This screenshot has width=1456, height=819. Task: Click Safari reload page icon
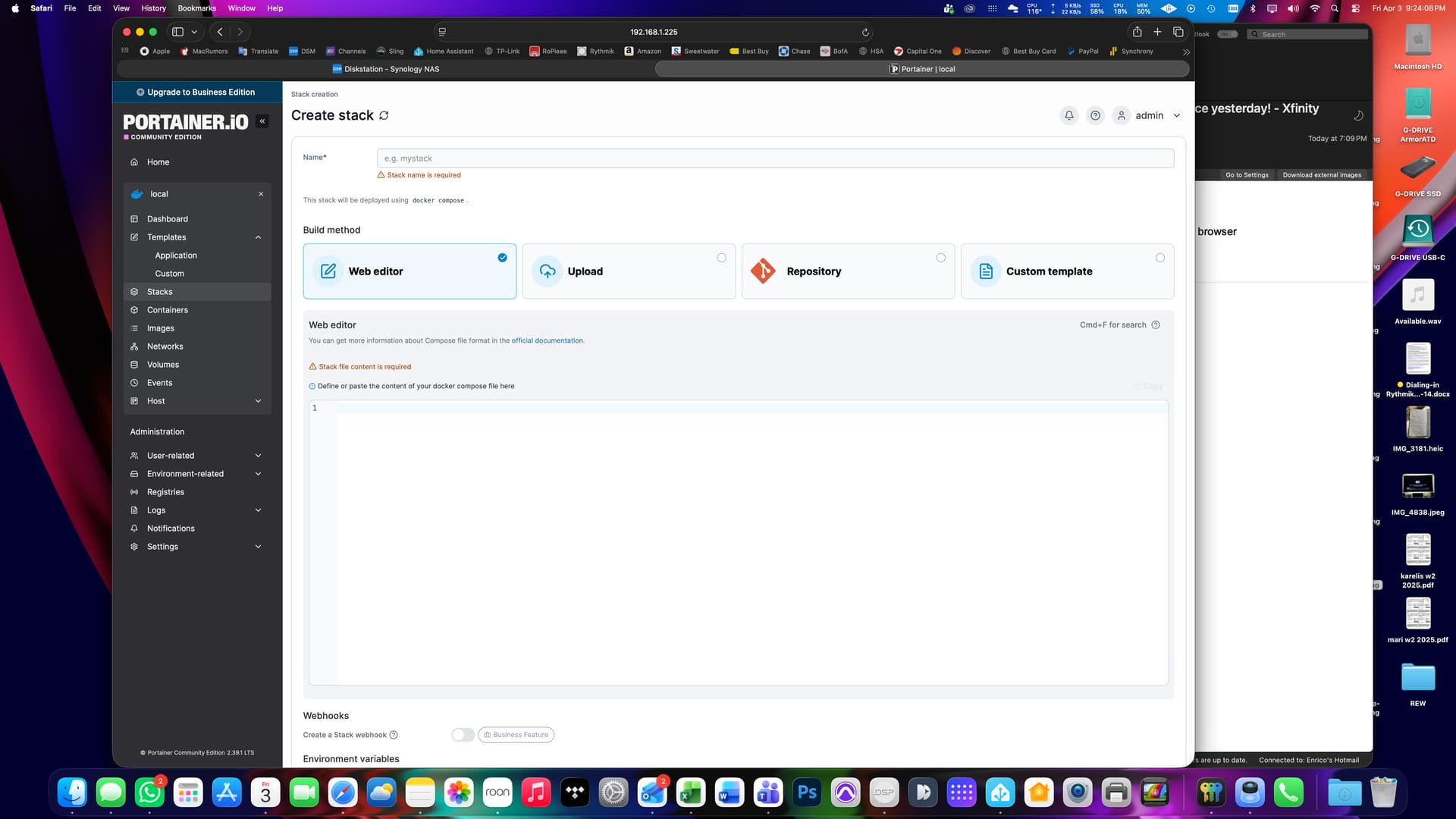[865, 32]
